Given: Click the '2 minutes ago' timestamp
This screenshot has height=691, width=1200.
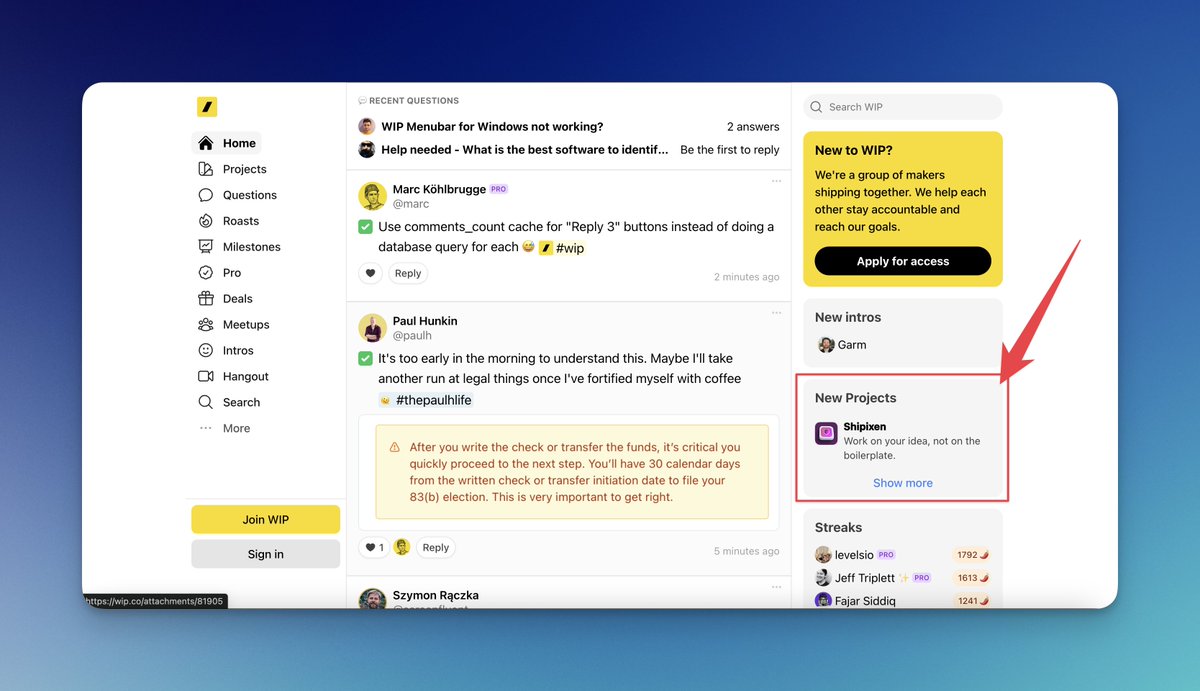Looking at the screenshot, I should (x=746, y=277).
